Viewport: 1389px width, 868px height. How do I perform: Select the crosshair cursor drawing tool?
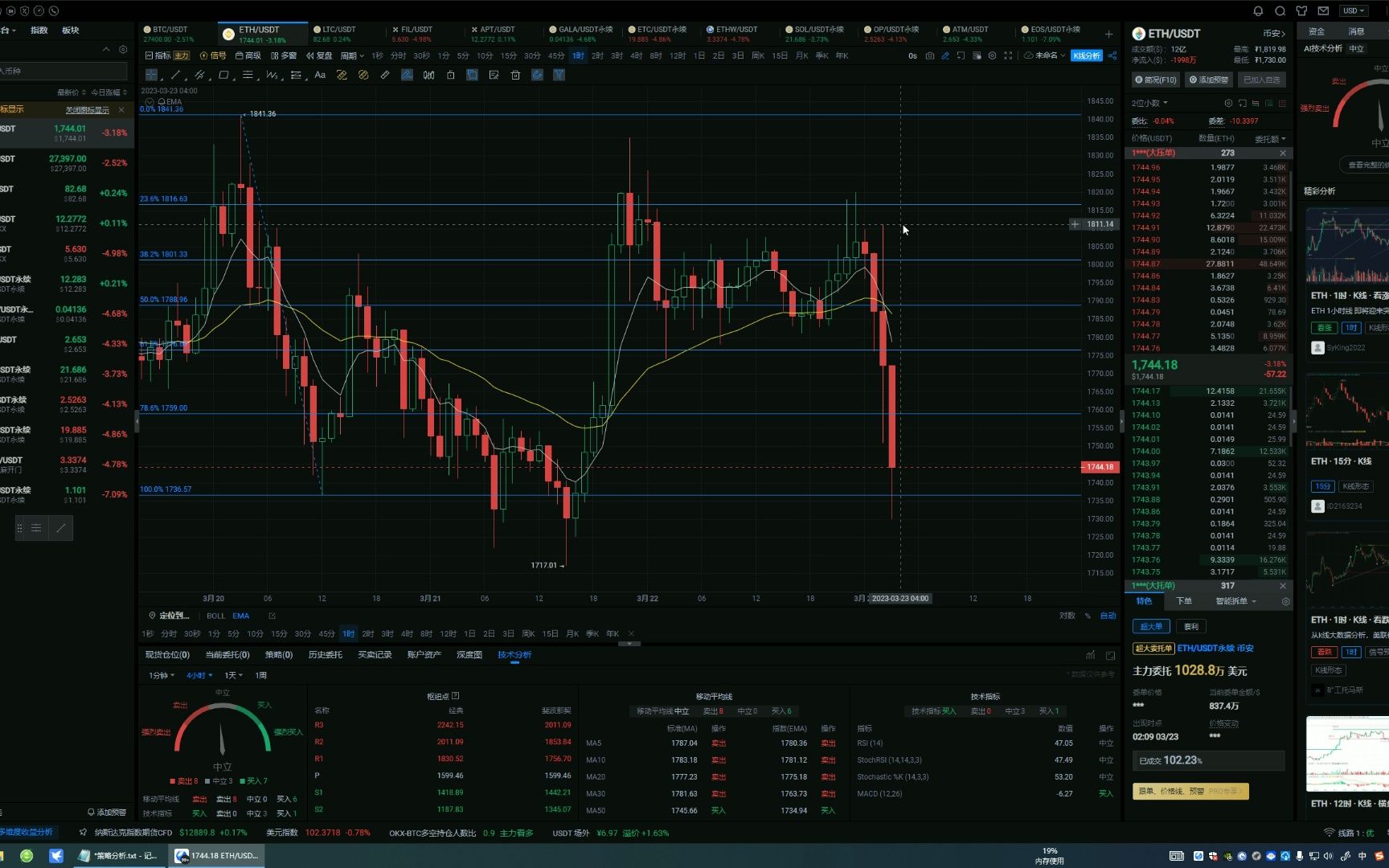[x=151, y=75]
